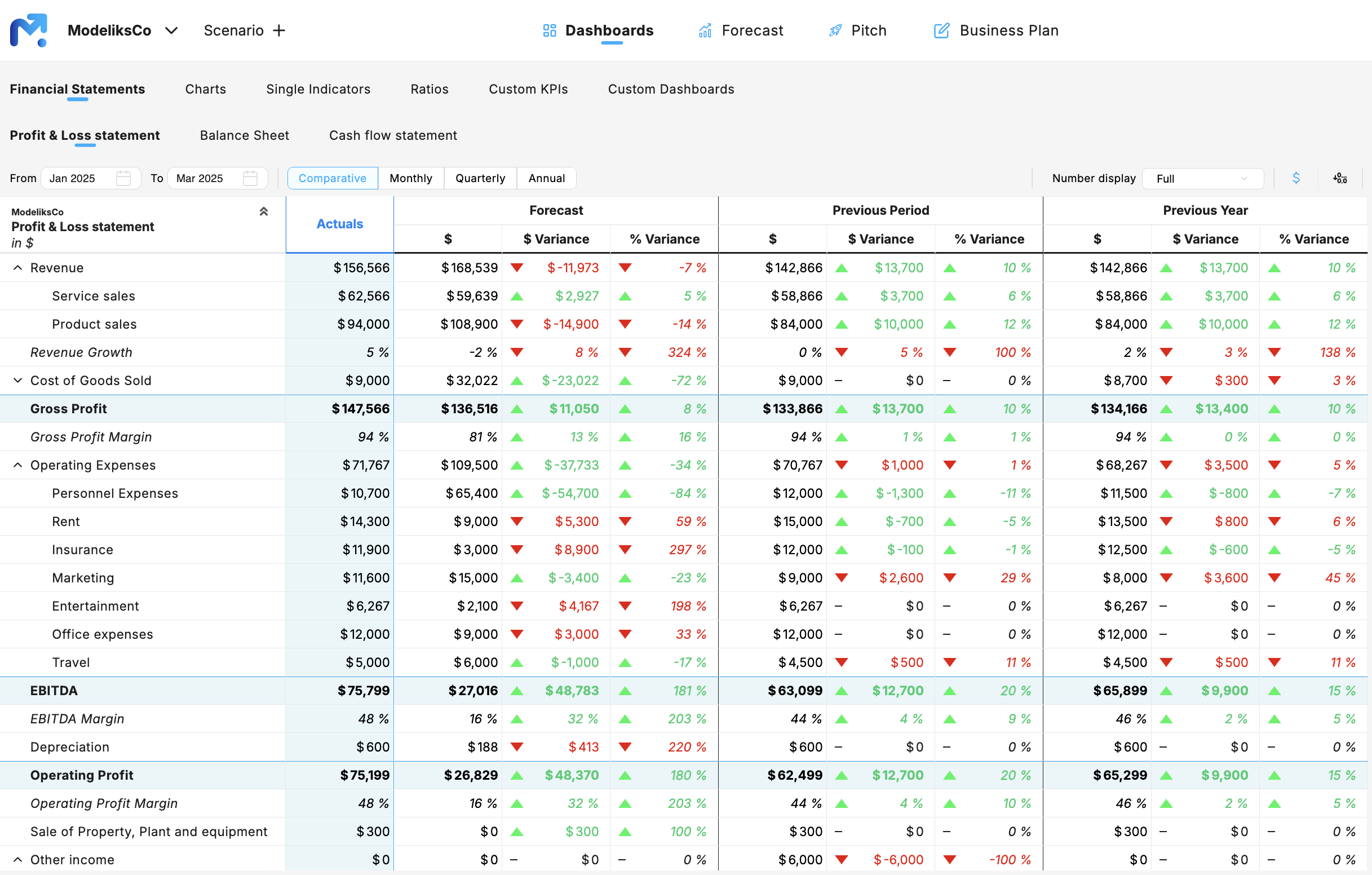Open the From date calendar picker
The image size is (1372, 875).
[123, 178]
